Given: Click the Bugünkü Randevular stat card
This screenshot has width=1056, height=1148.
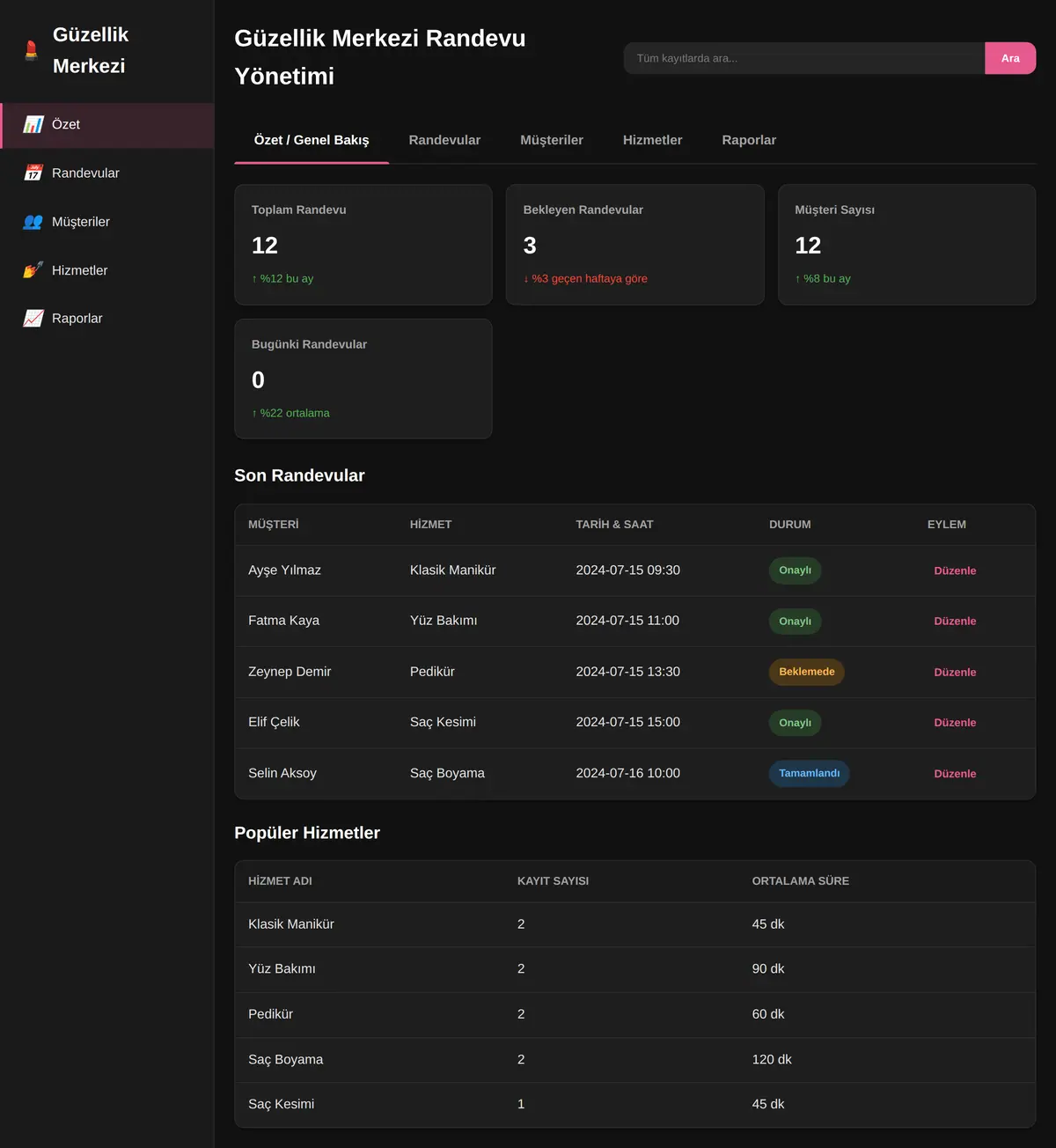Looking at the screenshot, I should pyautogui.click(x=363, y=379).
